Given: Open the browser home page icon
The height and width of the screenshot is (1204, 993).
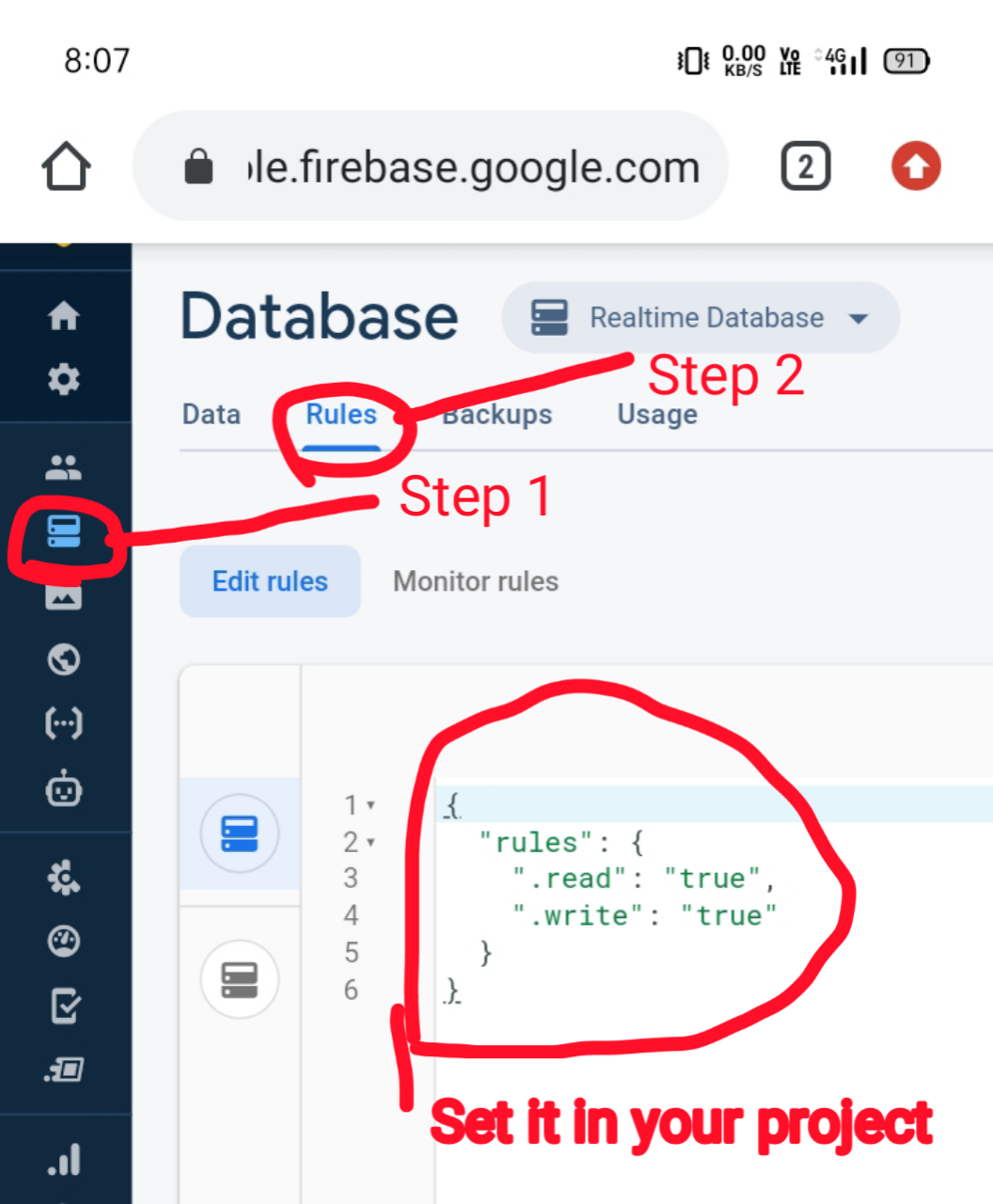Looking at the screenshot, I should click(x=66, y=166).
